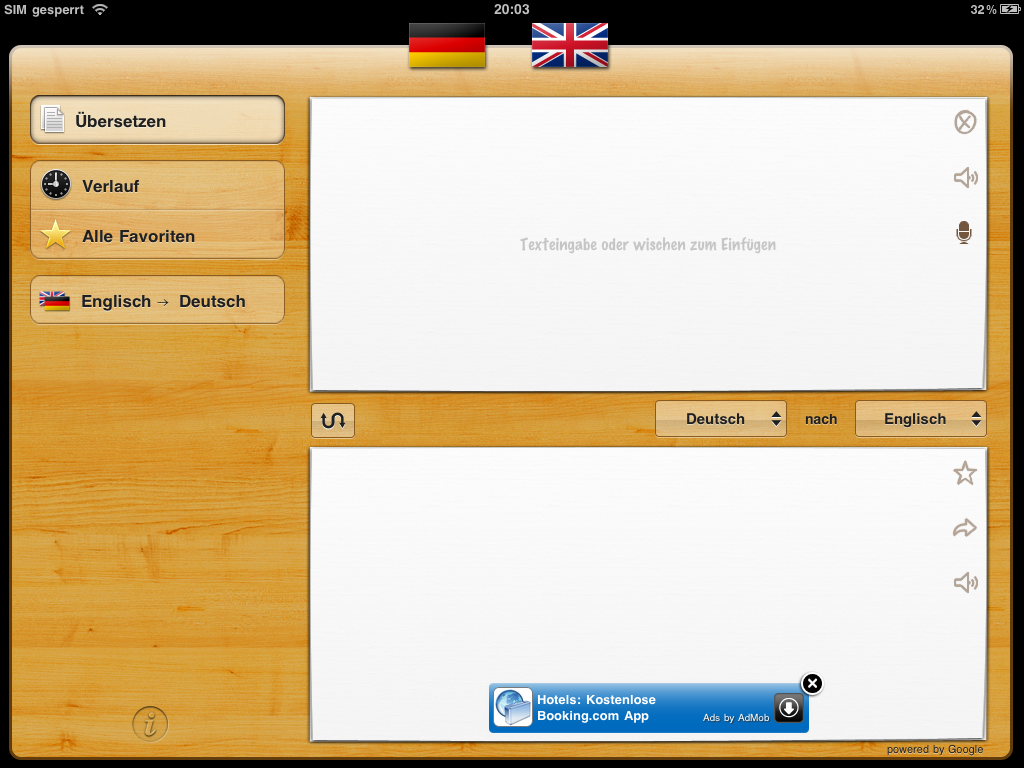Tap the text input area to enter text
Viewport: 1024px width, 768px height.
tap(647, 243)
